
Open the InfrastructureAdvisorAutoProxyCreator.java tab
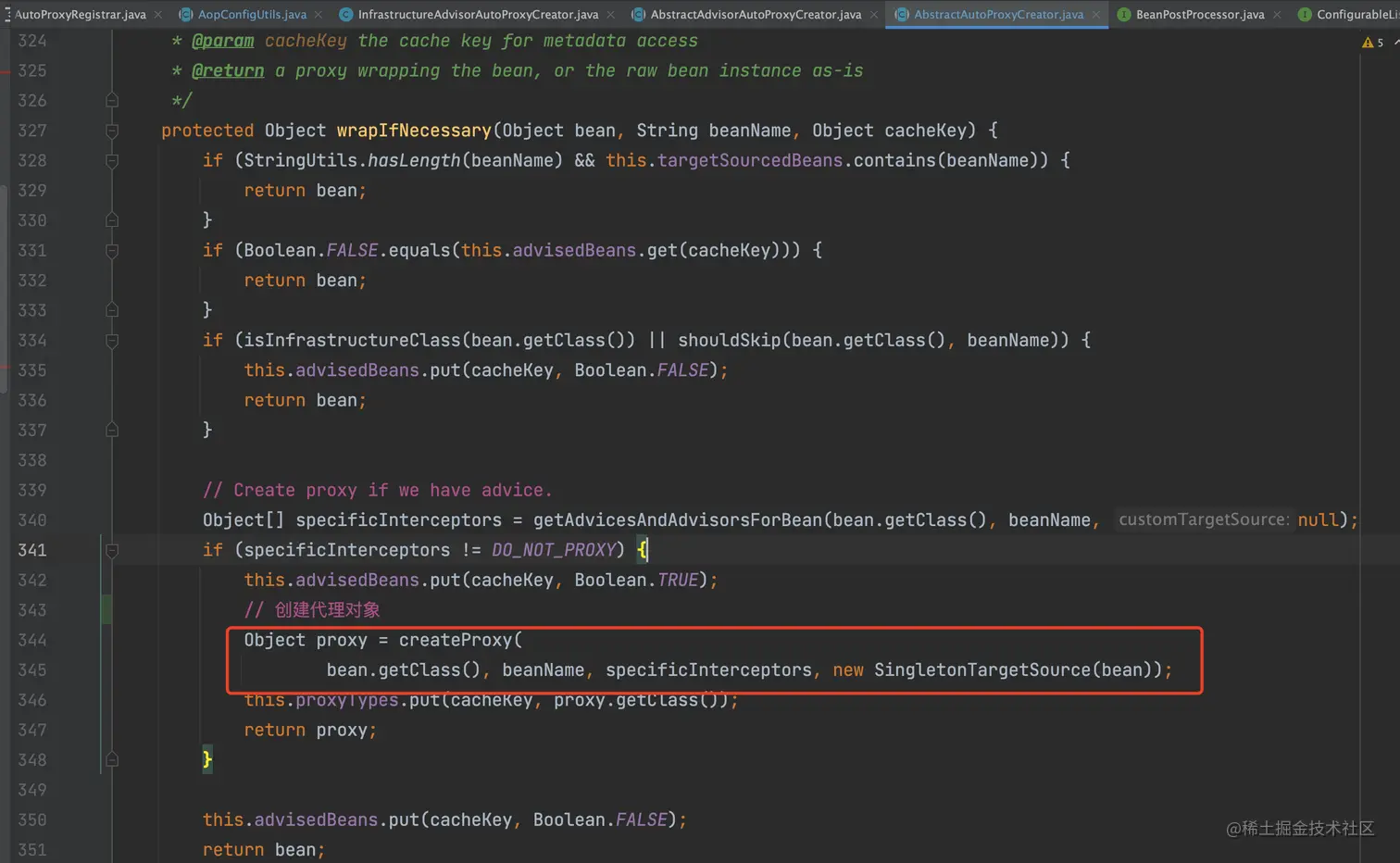[x=478, y=15]
